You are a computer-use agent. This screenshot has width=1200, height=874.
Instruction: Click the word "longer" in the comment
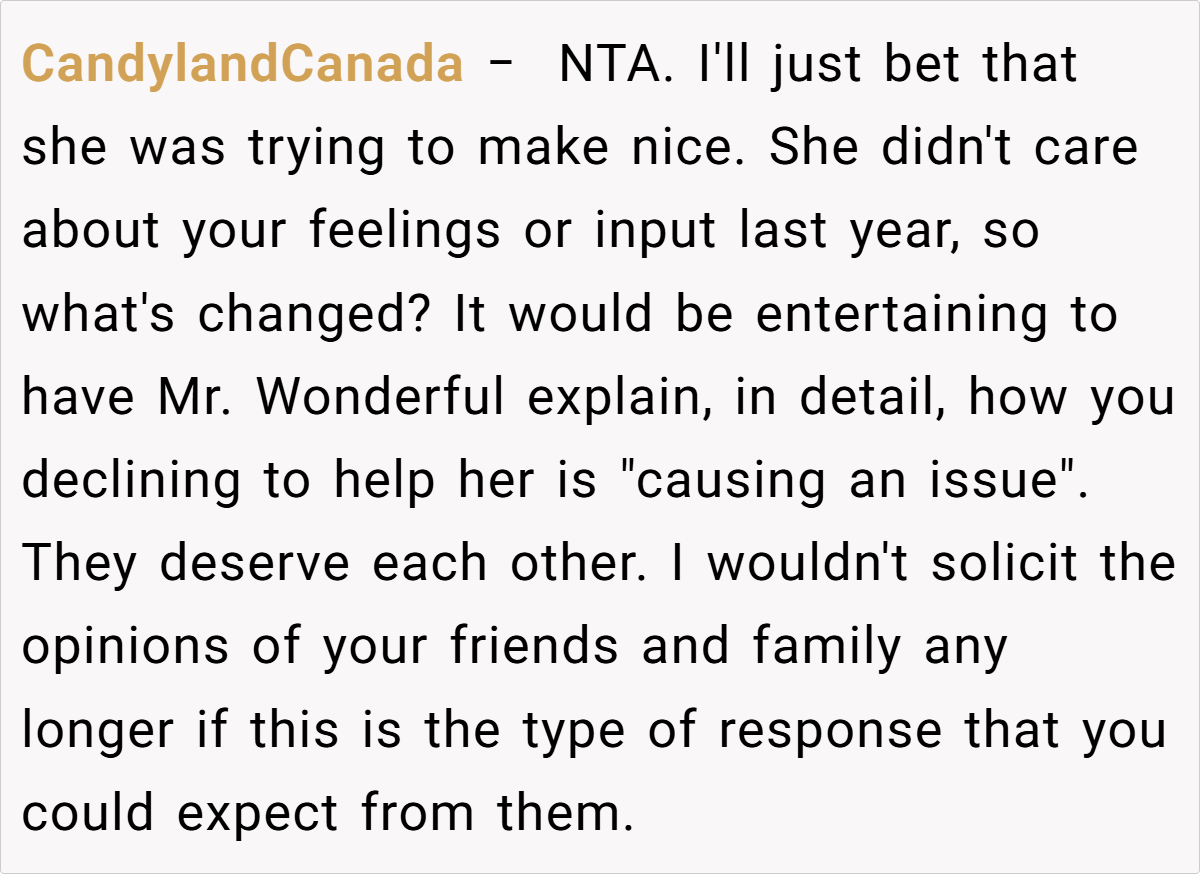(97, 730)
